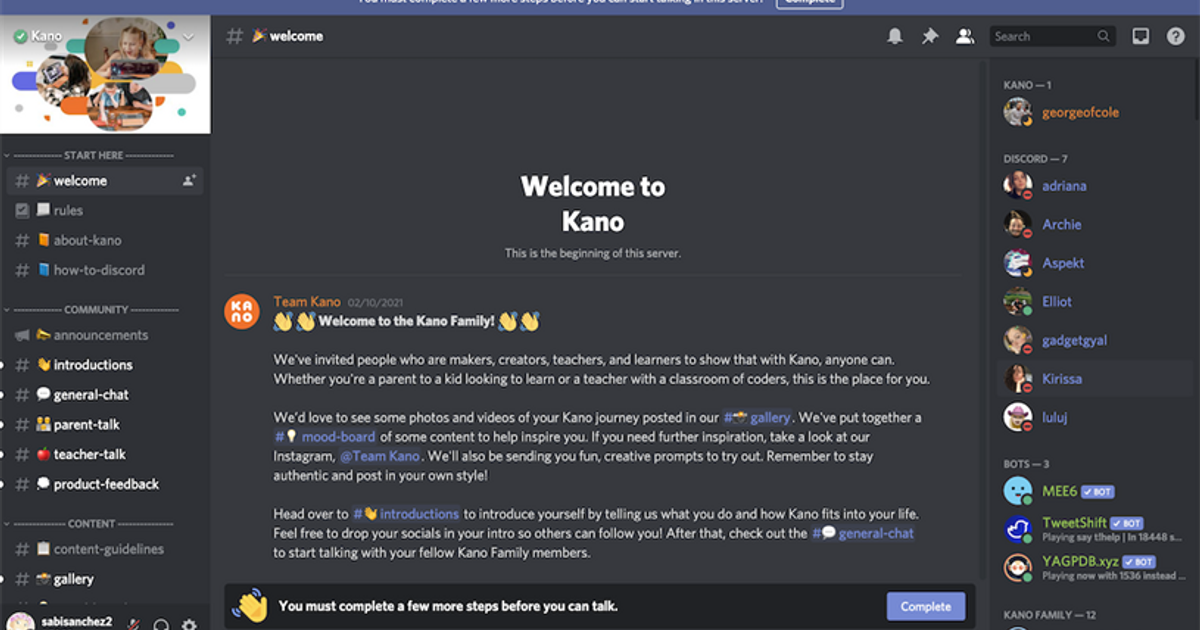Open the inbox icon

(x=1141, y=36)
